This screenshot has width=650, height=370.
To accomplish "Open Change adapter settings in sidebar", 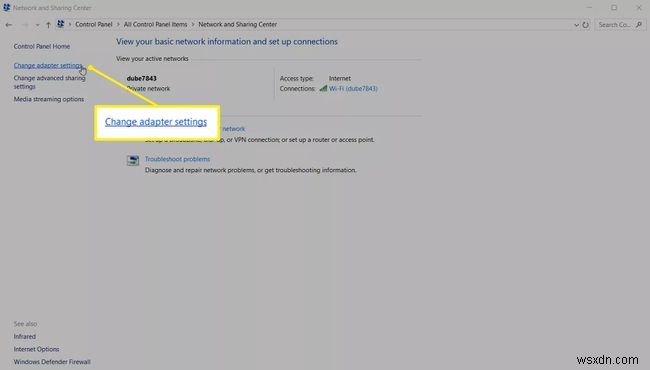I will pyautogui.click(x=48, y=65).
